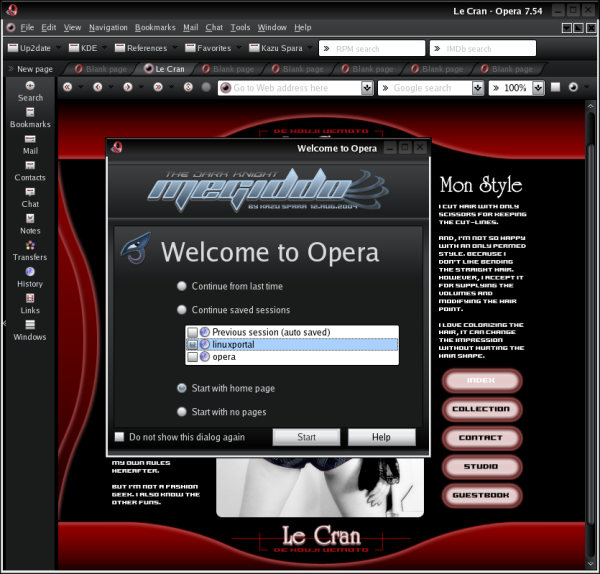Expand the Up2date folder arrow
Screen dimensions: 600x574
pos(58,47)
